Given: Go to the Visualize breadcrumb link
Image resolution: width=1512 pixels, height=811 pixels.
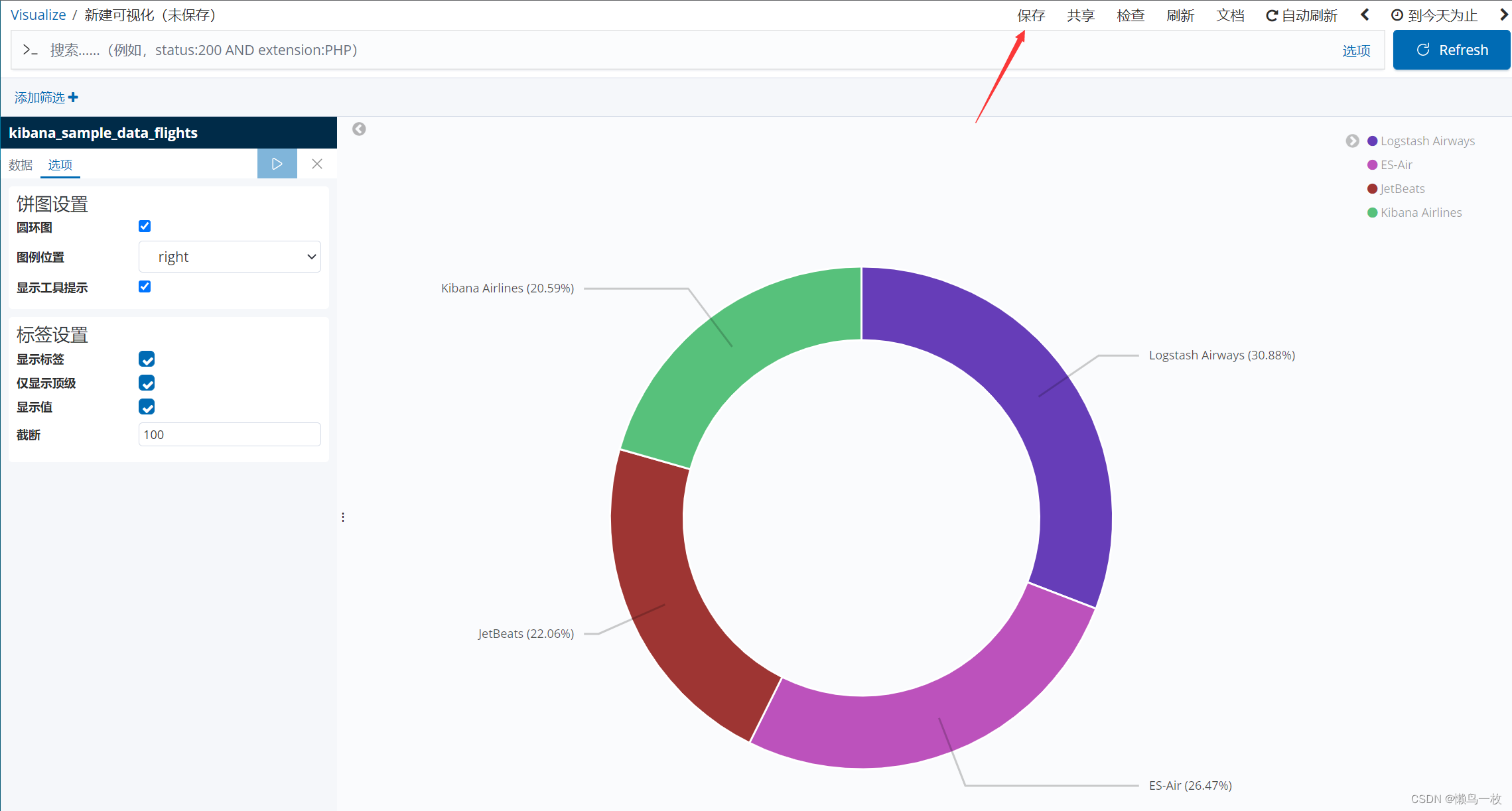Looking at the screenshot, I should (x=38, y=15).
